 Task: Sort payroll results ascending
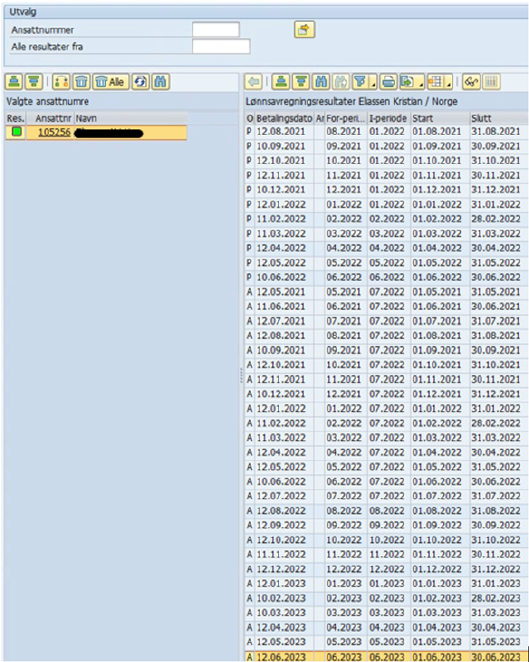click(x=281, y=81)
